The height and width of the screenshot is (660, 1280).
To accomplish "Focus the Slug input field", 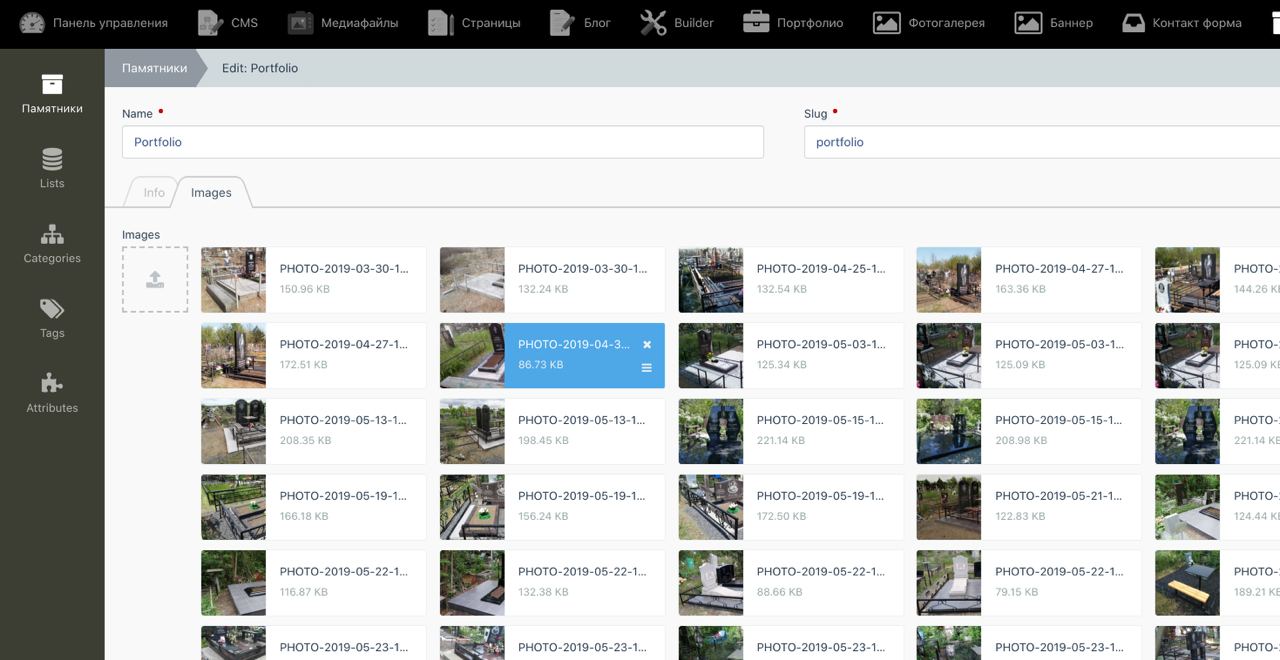I will (x=1042, y=142).
